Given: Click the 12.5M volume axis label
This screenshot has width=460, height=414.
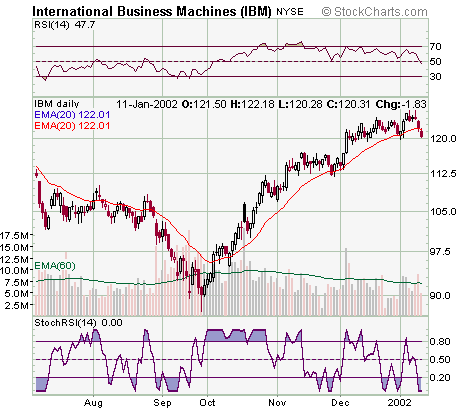Looking at the screenshot, I should click(x=15, y=259).
